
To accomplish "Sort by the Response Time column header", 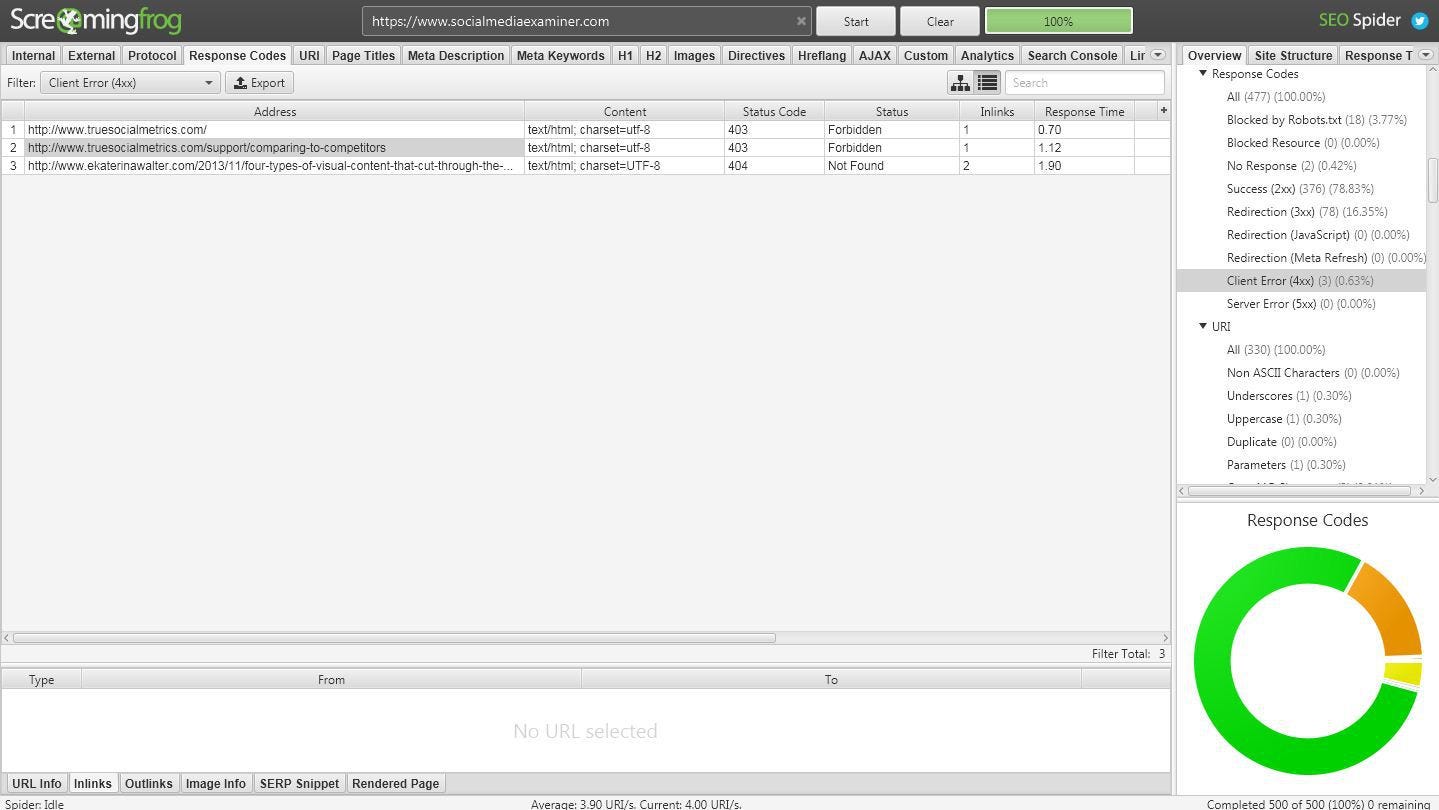I will (1084, 112).
